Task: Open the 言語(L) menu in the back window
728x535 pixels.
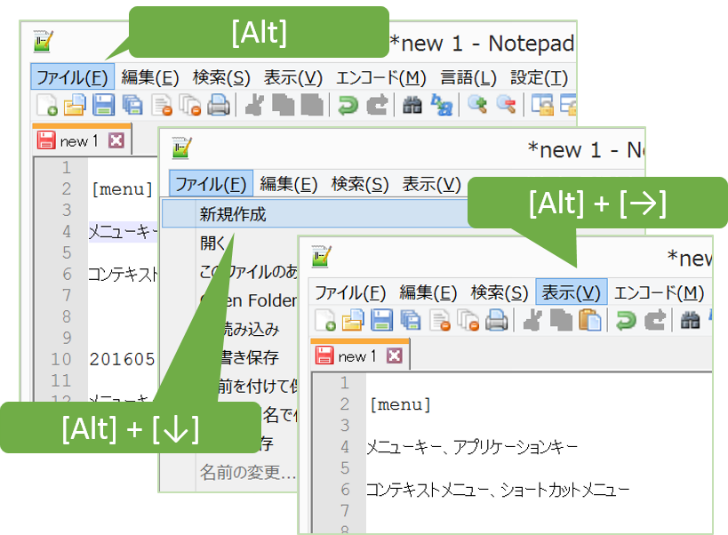Action: pos(468,77)
